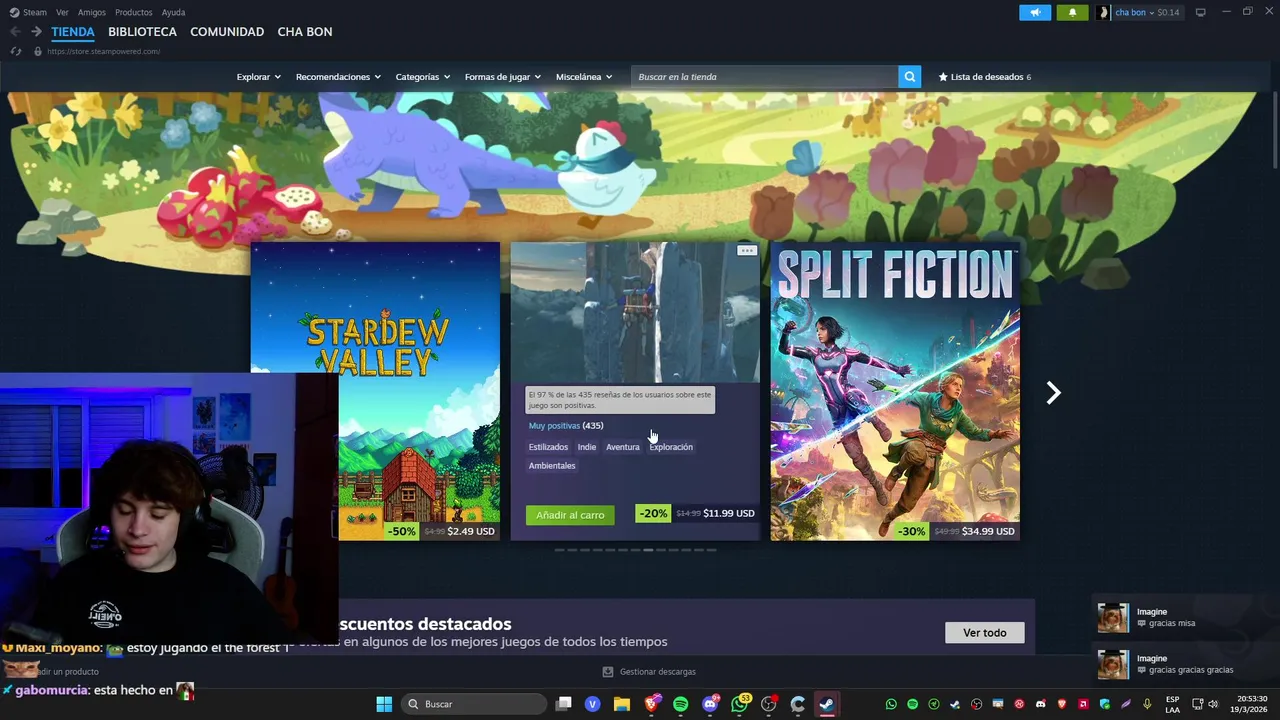Click the page vertical scrollbar

click(1275, 130)
